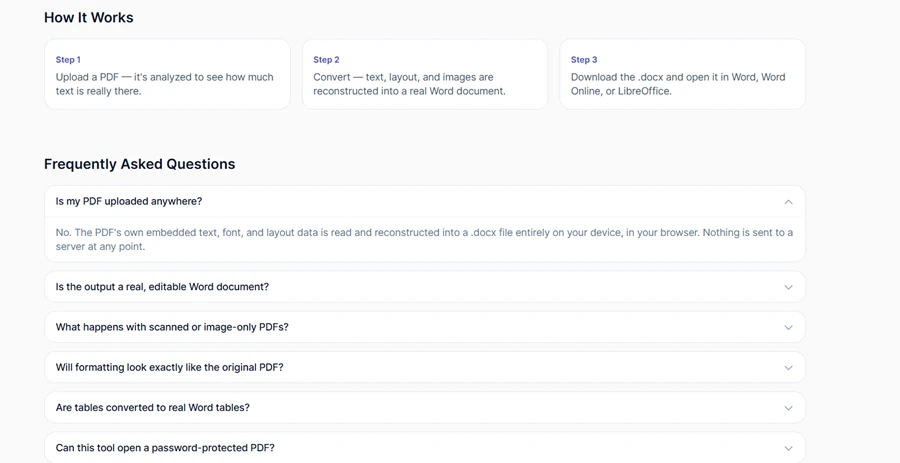Click 'Are tables converted to real Word tables?' text

coord(153,408)
